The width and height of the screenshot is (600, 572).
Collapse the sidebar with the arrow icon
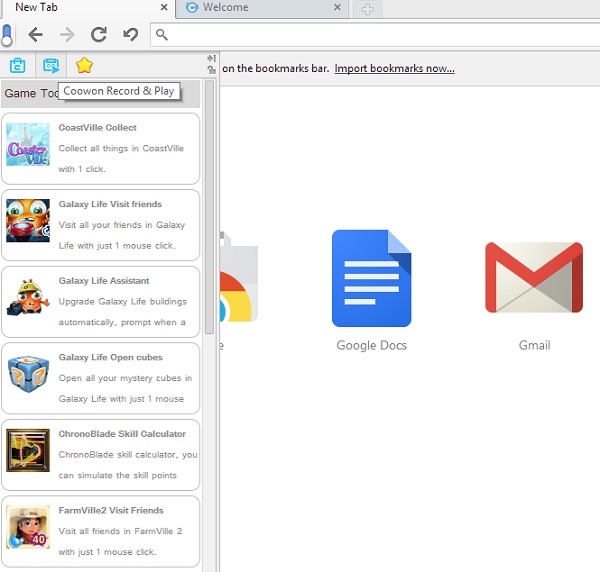[211, 58]
